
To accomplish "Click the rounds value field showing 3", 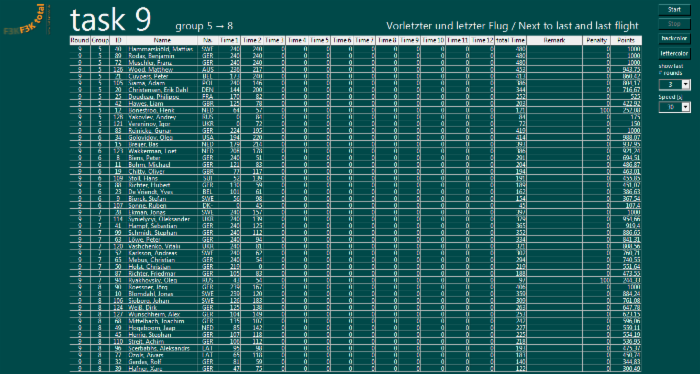I will point(670,85).
